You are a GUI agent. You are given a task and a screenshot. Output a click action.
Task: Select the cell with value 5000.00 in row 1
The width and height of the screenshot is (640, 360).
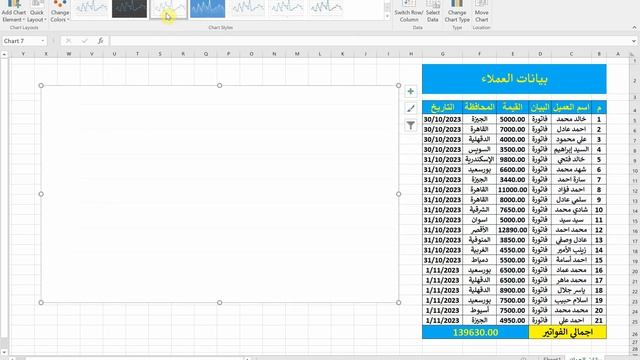513,119
